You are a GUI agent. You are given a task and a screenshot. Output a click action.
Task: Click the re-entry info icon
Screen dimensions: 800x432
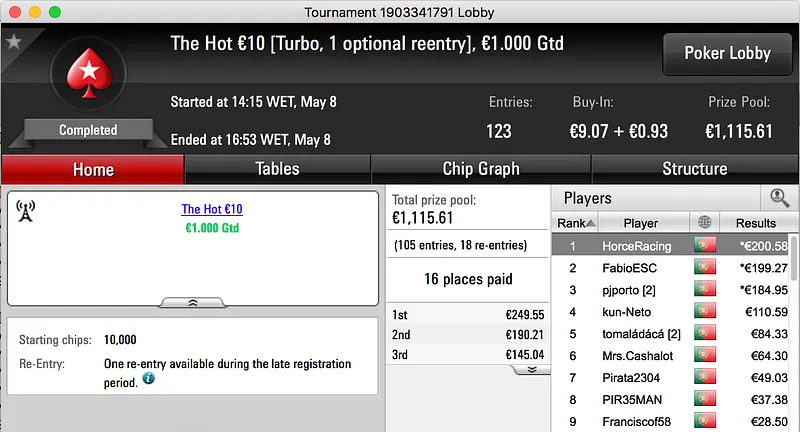click(x=149, y=380)
